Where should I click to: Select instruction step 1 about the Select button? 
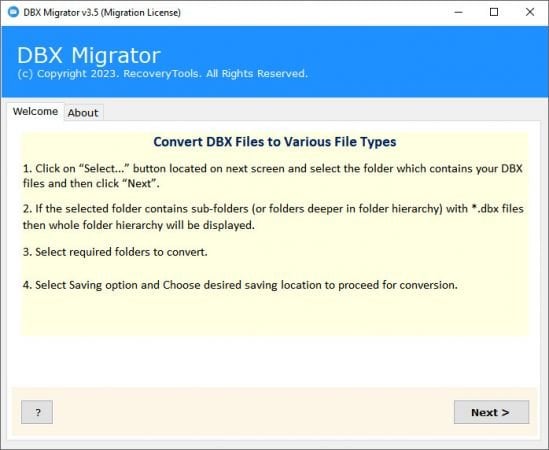pos(273,176)
